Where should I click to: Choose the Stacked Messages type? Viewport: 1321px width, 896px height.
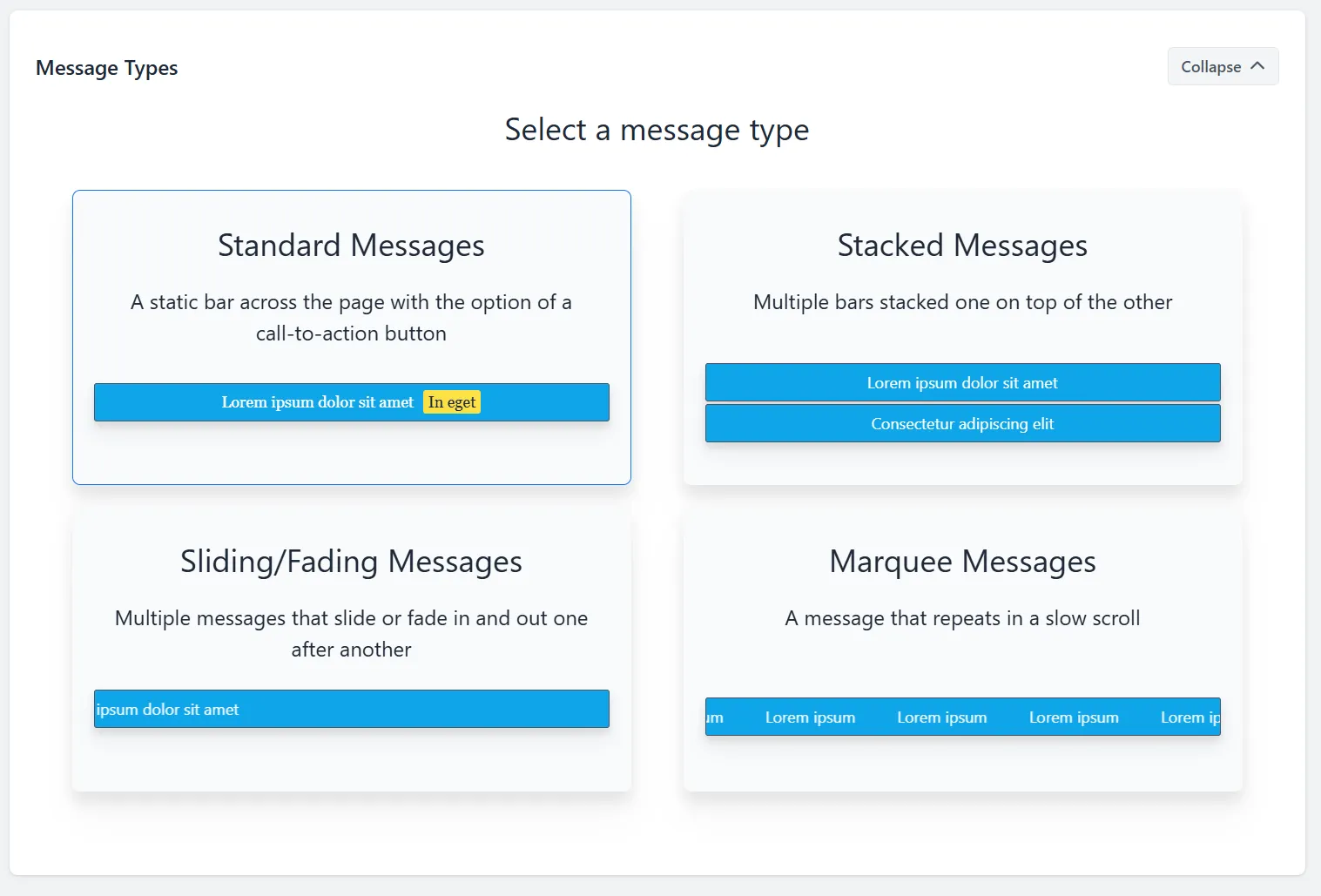963,337
